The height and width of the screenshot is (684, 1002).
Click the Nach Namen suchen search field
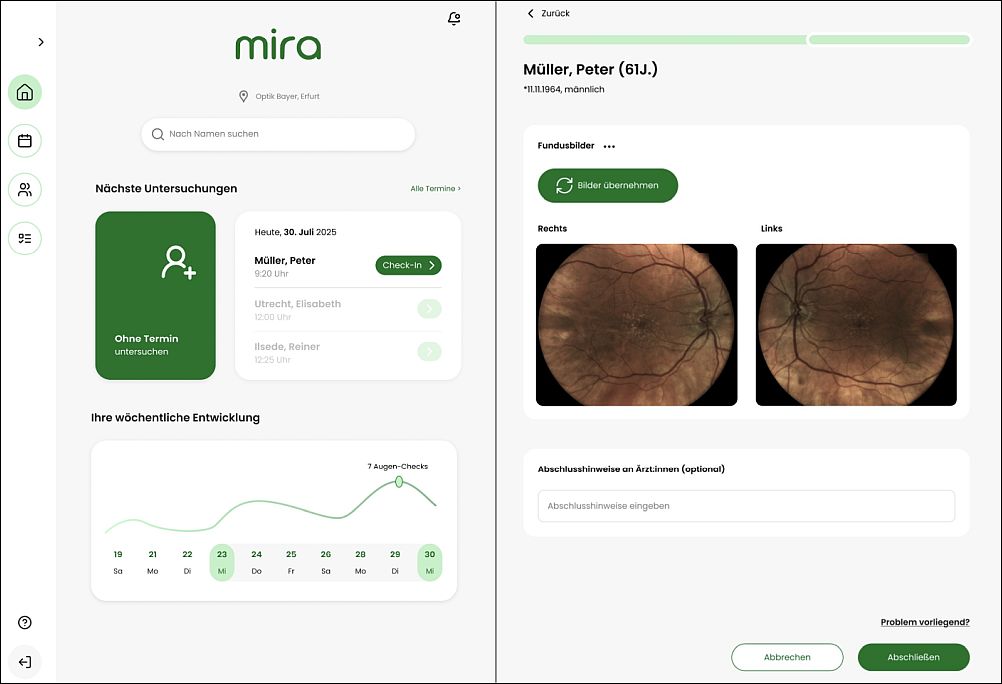tap(278, 134)
